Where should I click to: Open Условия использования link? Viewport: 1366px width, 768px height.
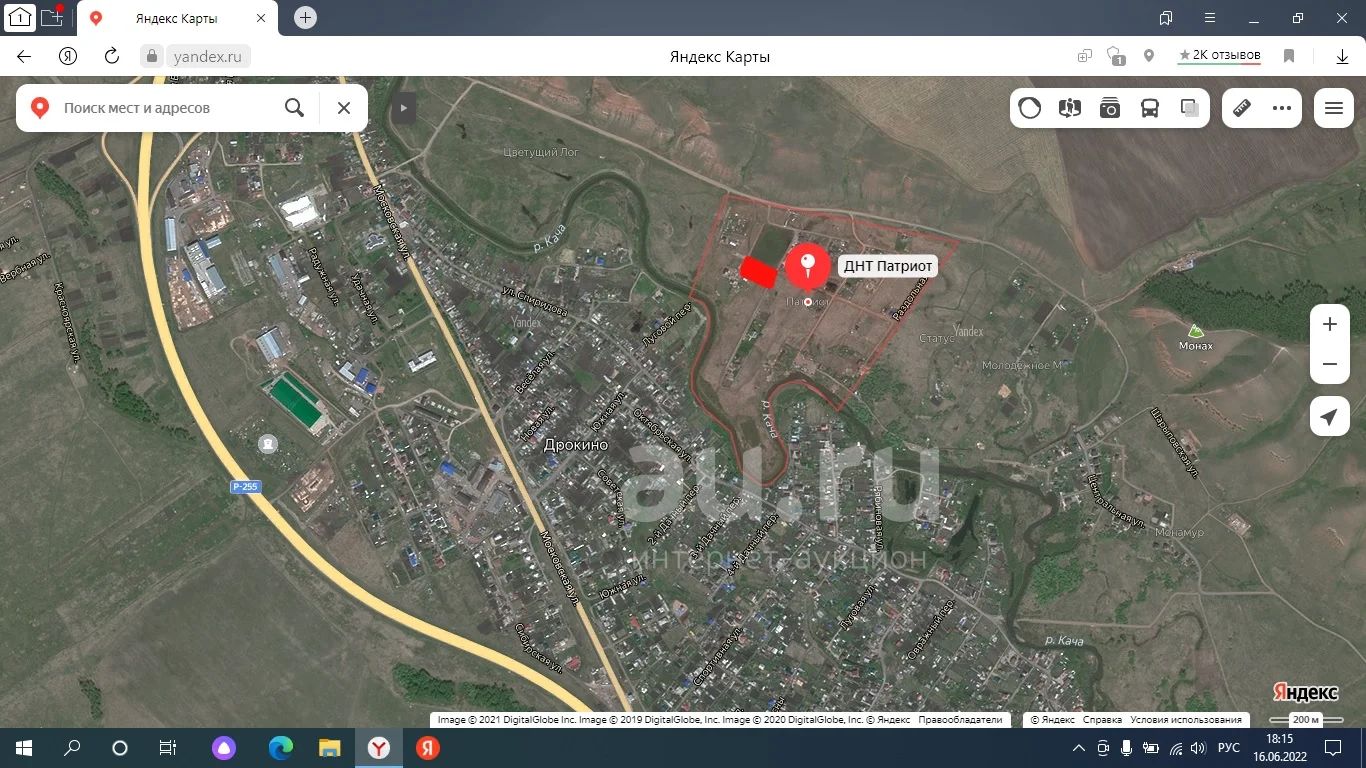click(1187, 719)
